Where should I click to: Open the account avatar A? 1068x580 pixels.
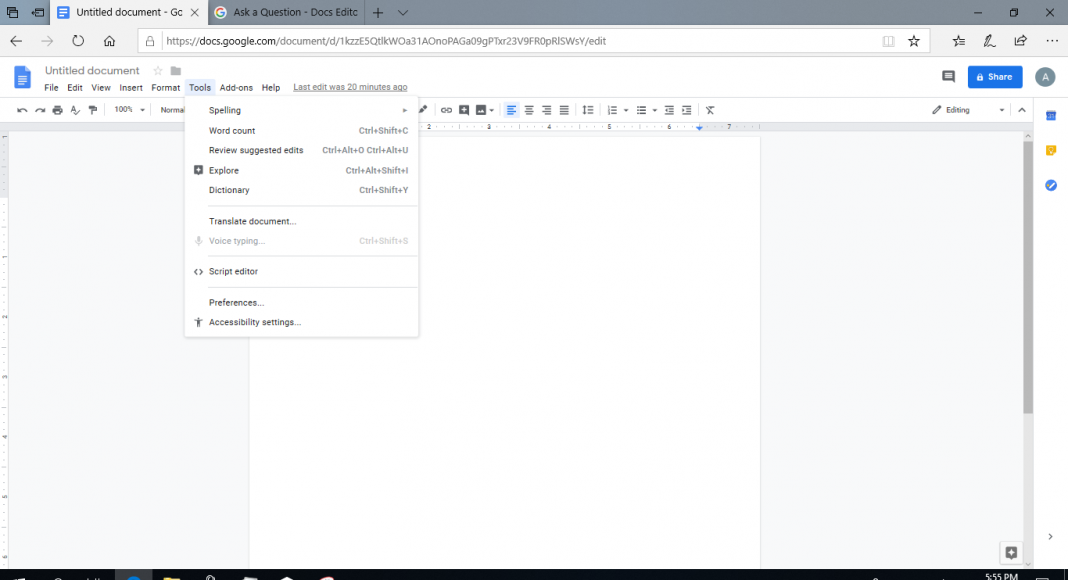[1045, 77]
